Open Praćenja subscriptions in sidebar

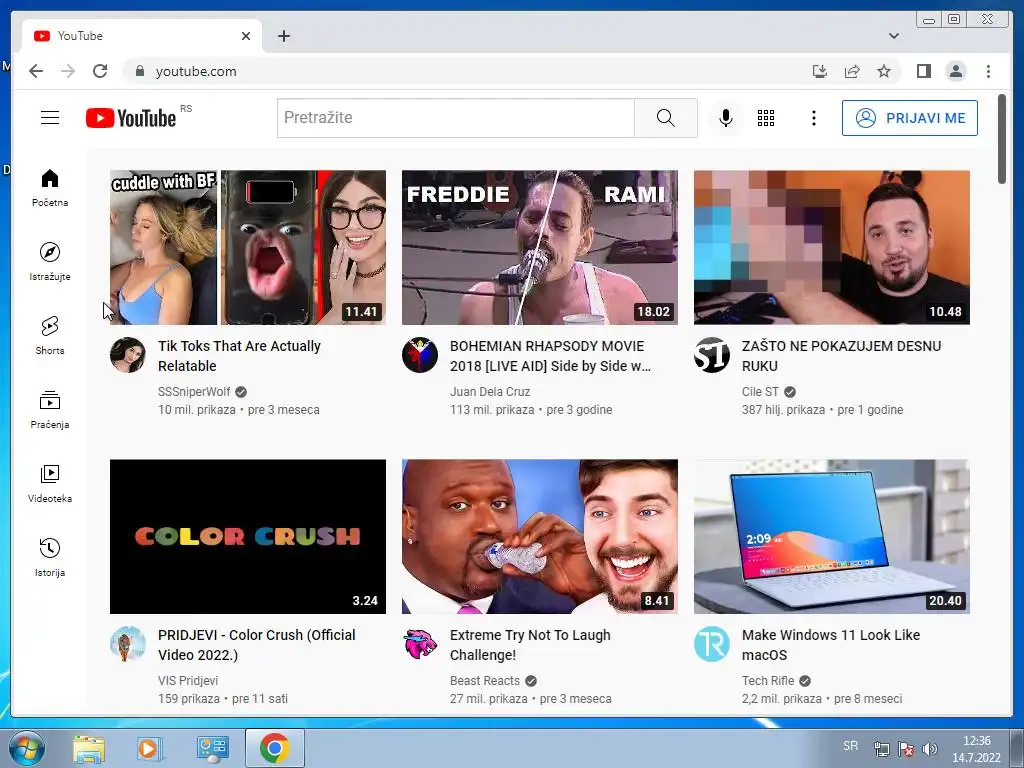(50, 409)
